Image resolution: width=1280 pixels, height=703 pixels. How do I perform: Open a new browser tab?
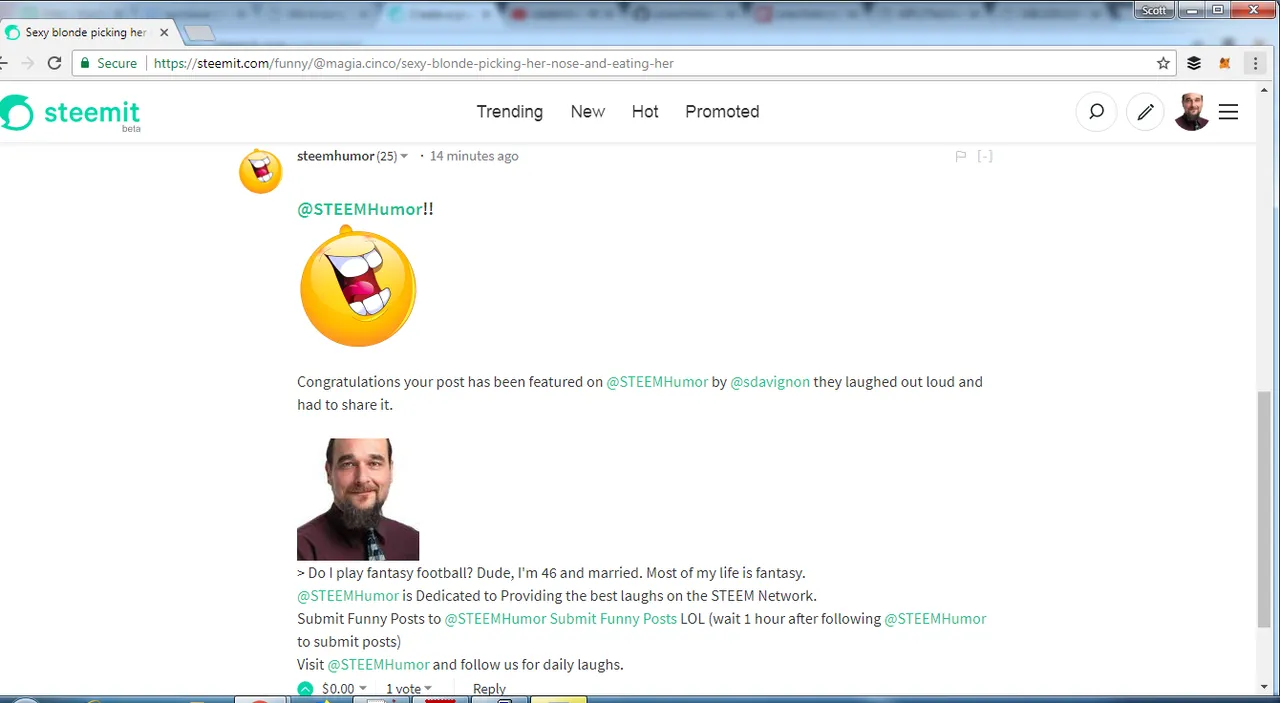click(199, 33)
